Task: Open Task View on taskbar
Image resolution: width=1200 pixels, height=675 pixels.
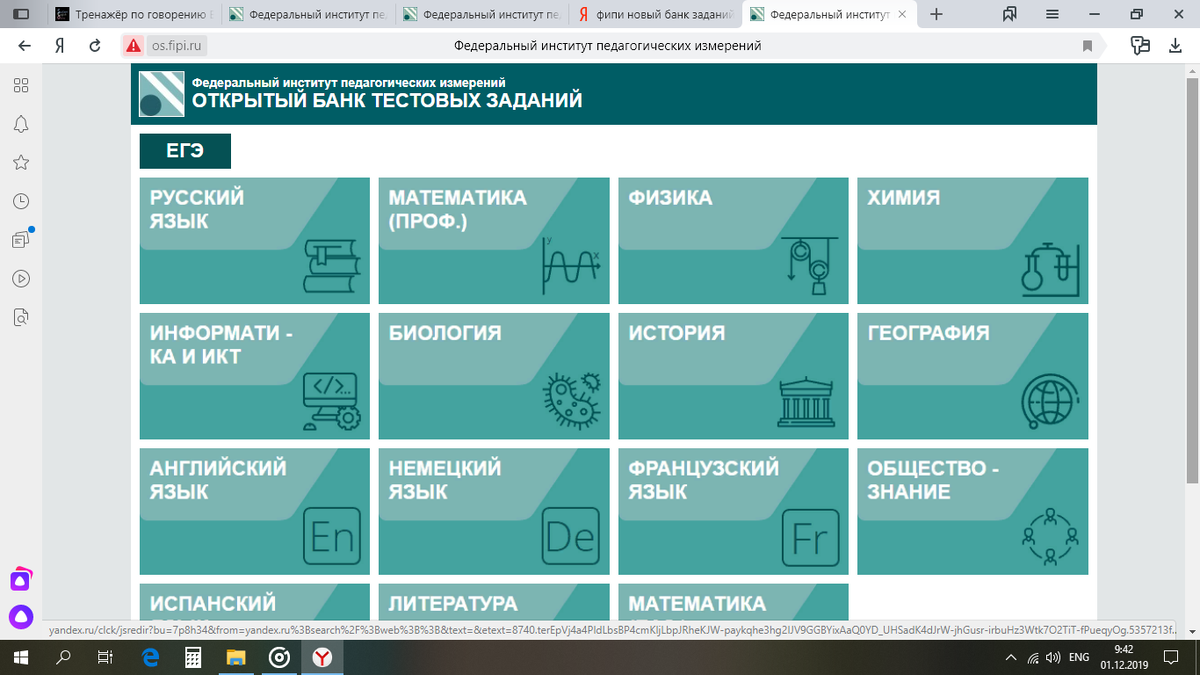Action: pos(104,657)
